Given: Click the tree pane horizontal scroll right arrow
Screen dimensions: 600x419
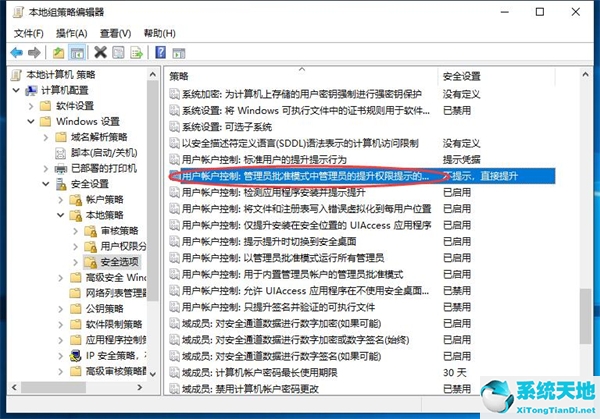Looking at the screenshot, I should coord(140,387).
